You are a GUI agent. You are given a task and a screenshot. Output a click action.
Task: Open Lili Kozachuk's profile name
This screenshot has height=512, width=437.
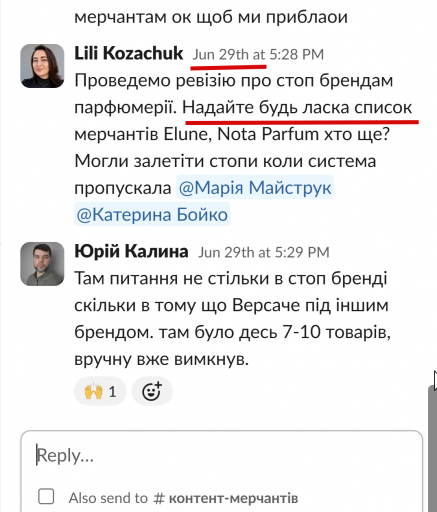(129, 53)
